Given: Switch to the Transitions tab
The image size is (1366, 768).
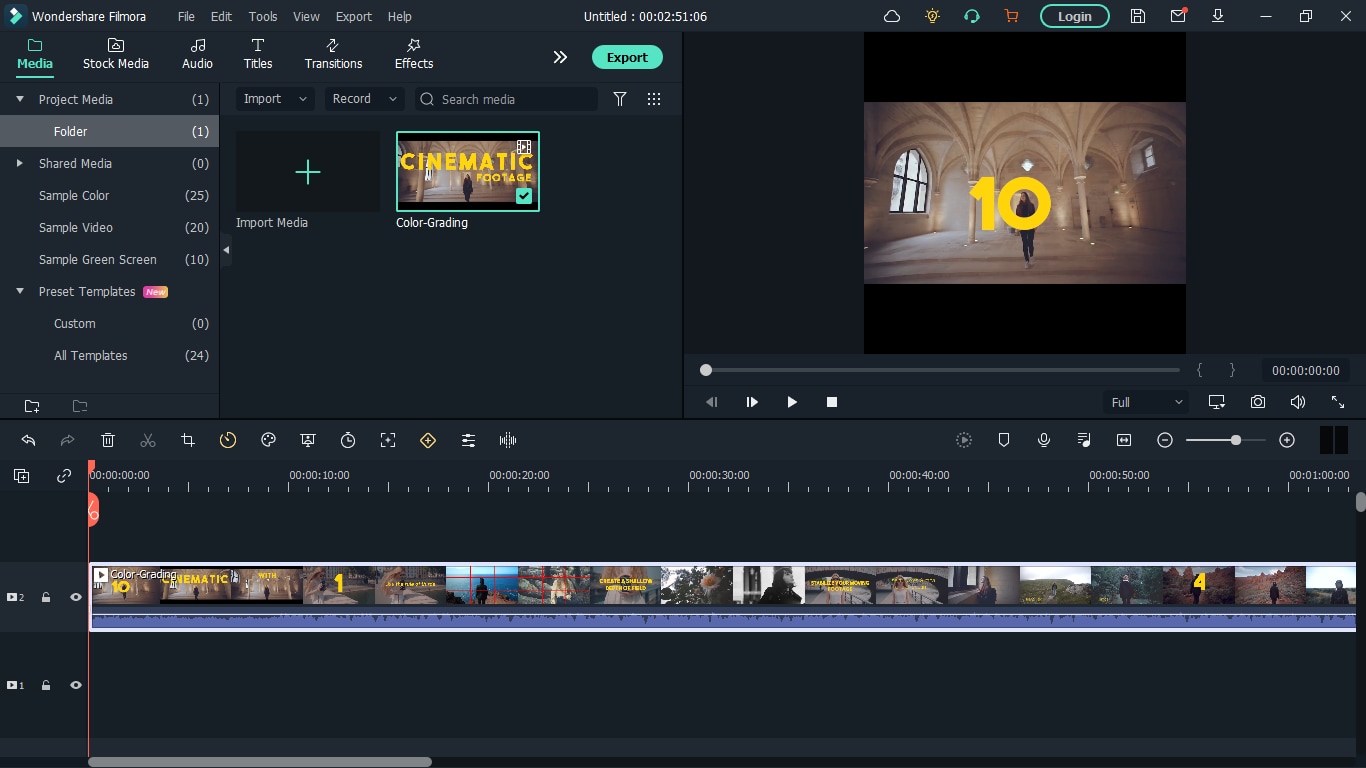Looking at the screenshot, I should [x=333, y=54].
